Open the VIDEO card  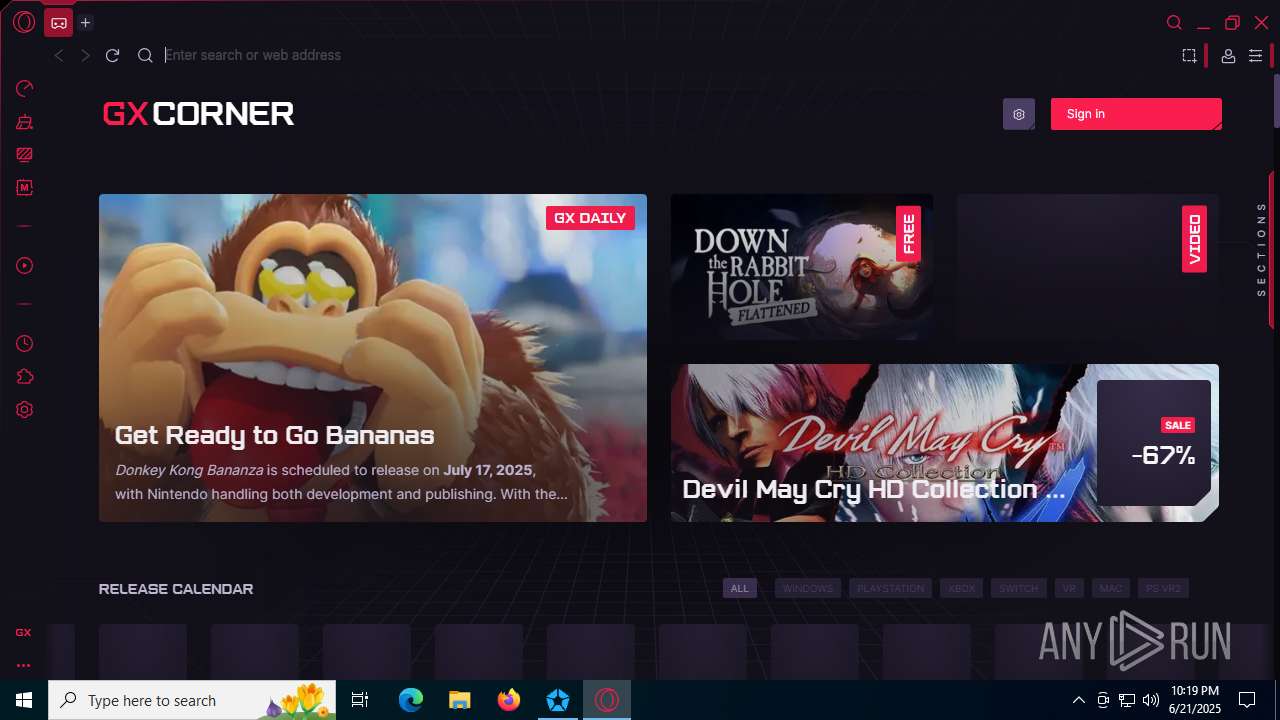[1088, 267]
